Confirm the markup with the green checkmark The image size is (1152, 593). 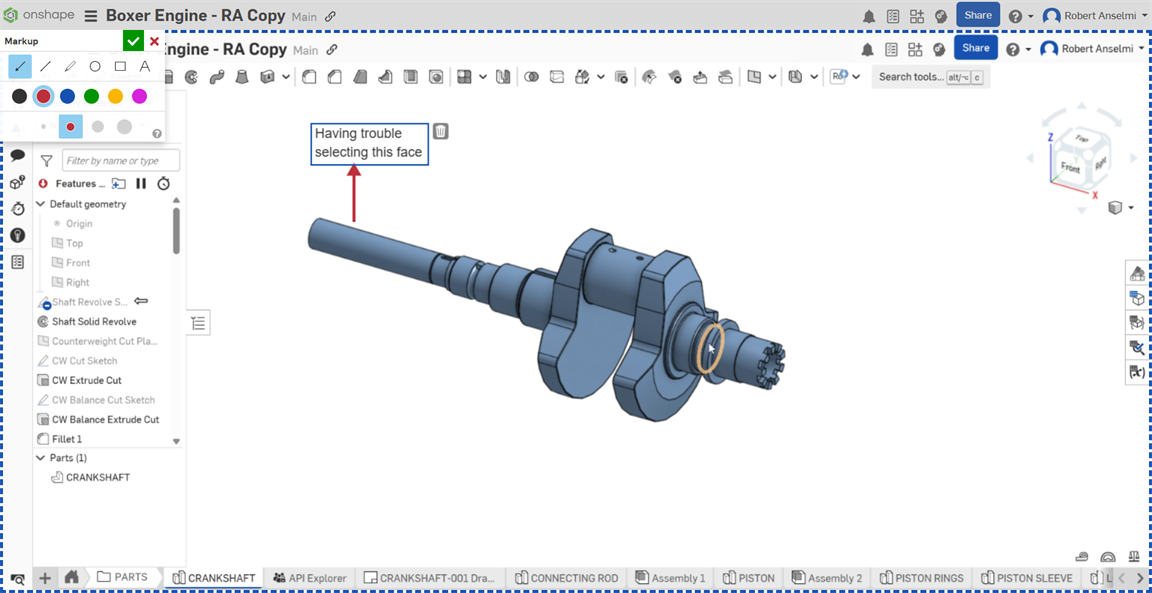click(133, 41)
